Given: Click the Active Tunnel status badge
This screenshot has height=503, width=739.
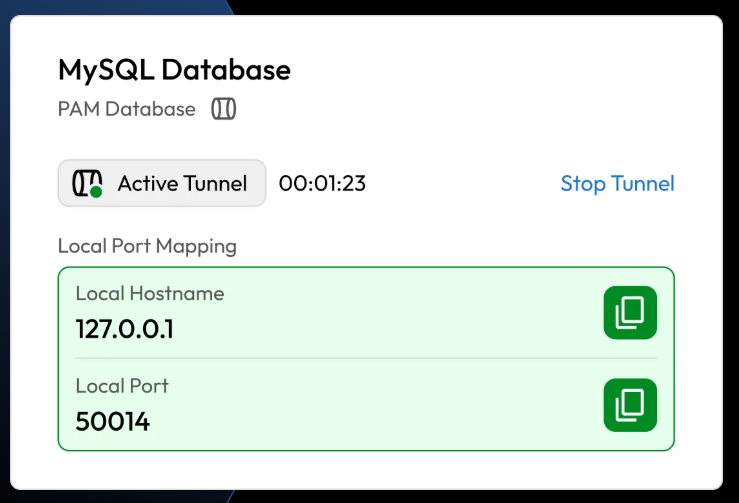Looking at the screenshot, I should click(x=162, y=183).
